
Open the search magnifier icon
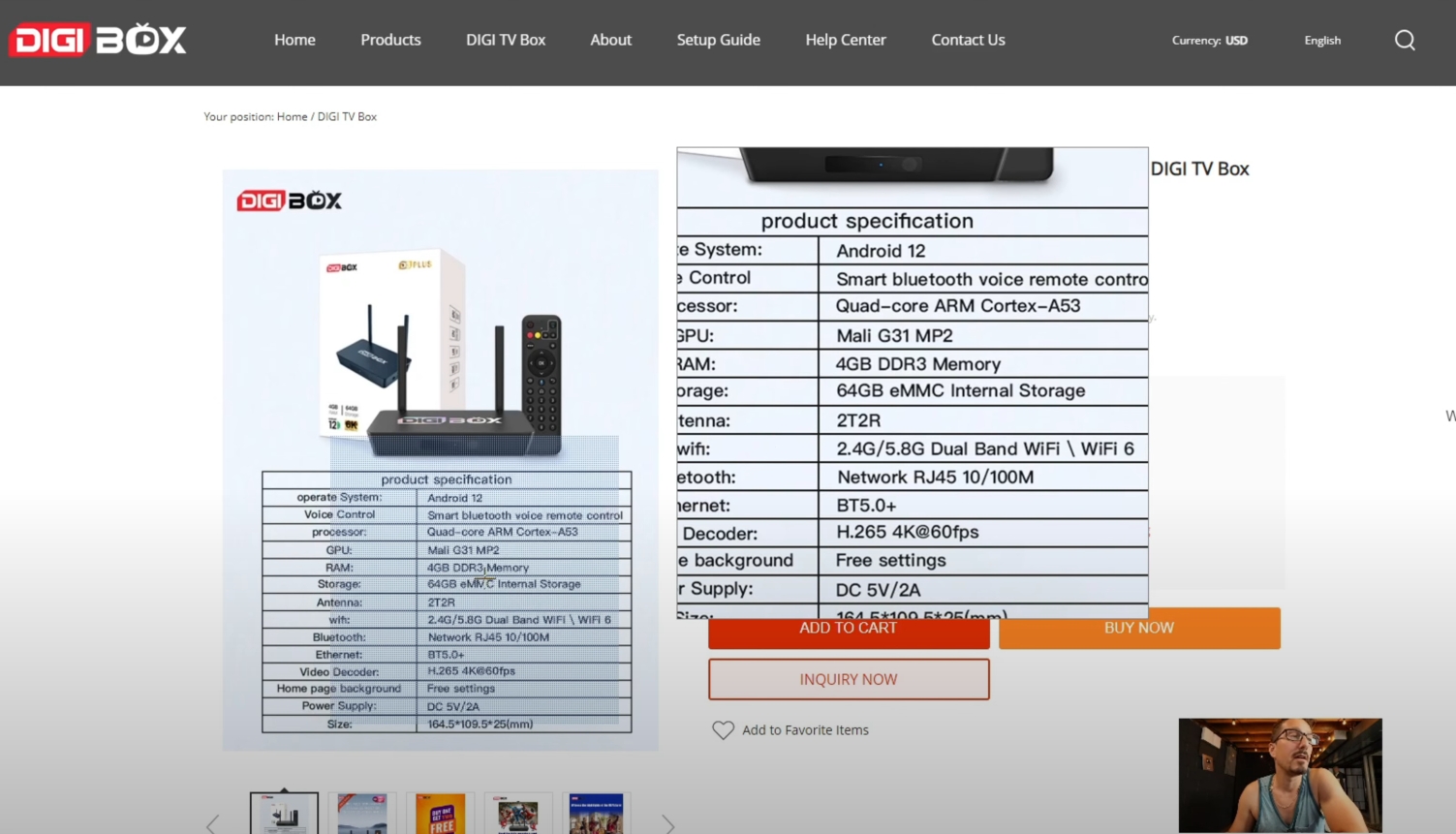tap(1405, 40)
